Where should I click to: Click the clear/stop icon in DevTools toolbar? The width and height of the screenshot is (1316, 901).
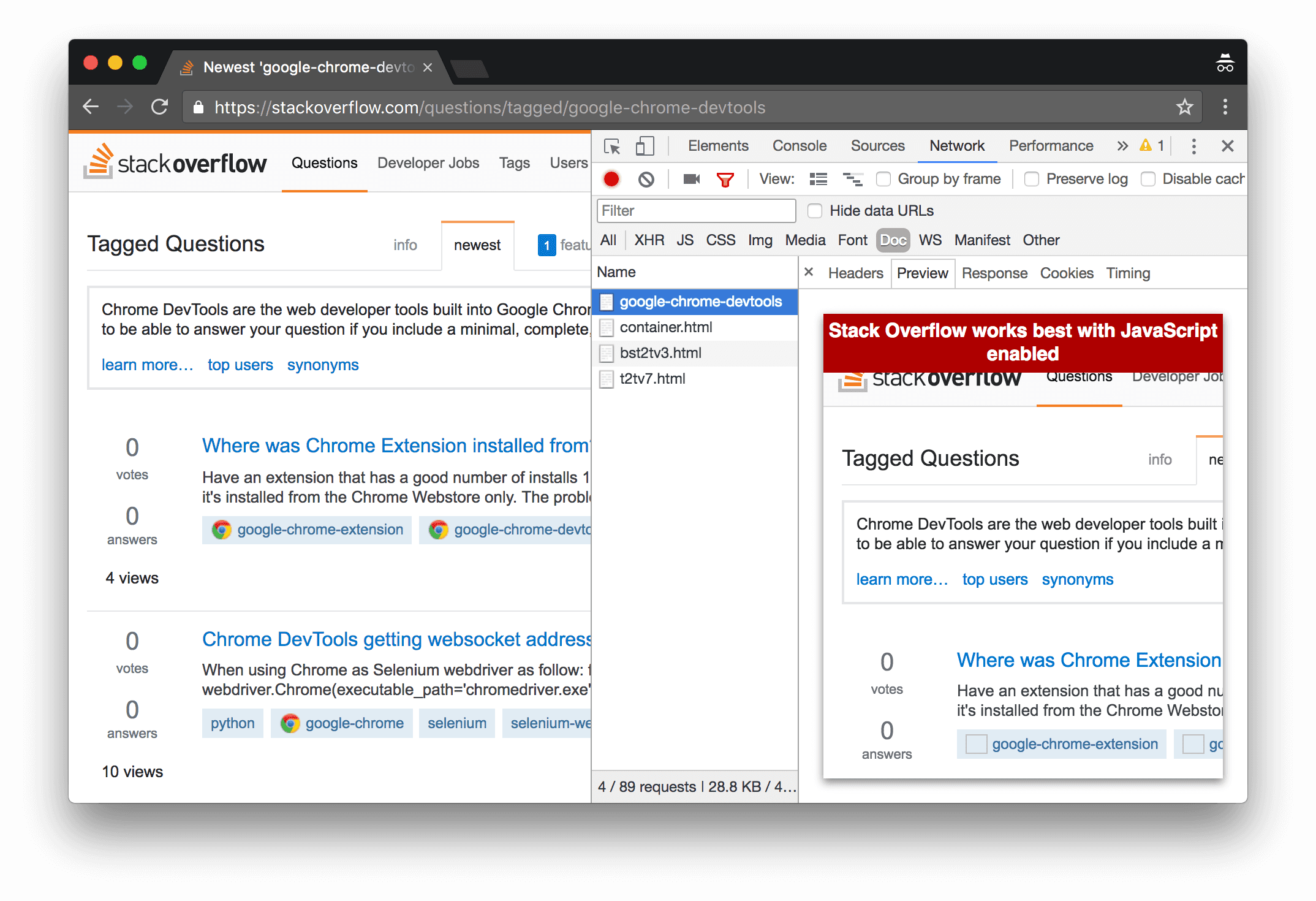tap(648, 180)
